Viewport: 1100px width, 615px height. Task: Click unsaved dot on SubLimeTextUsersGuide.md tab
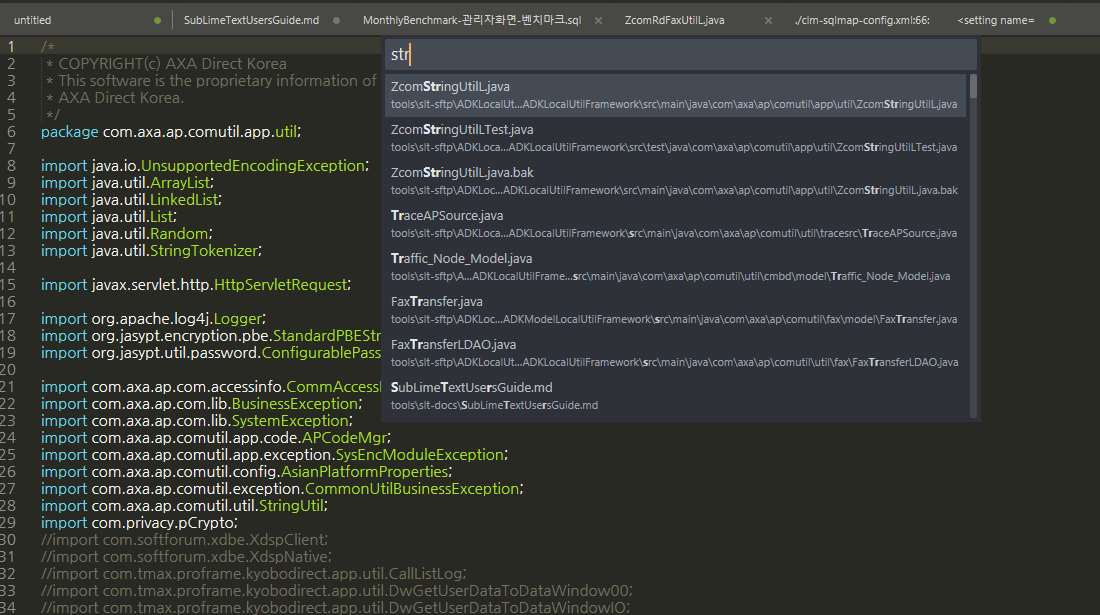337,20
